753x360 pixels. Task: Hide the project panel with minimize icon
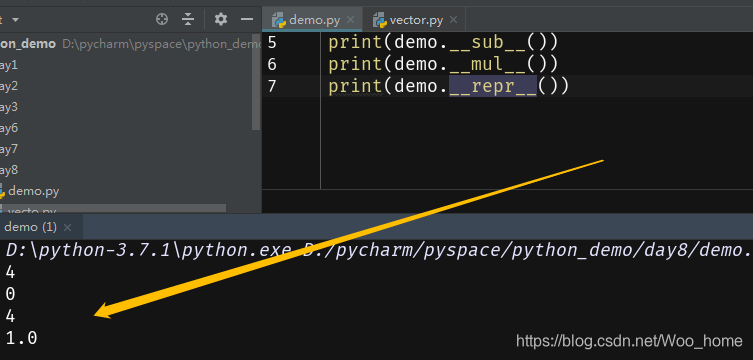coord(247,19)
